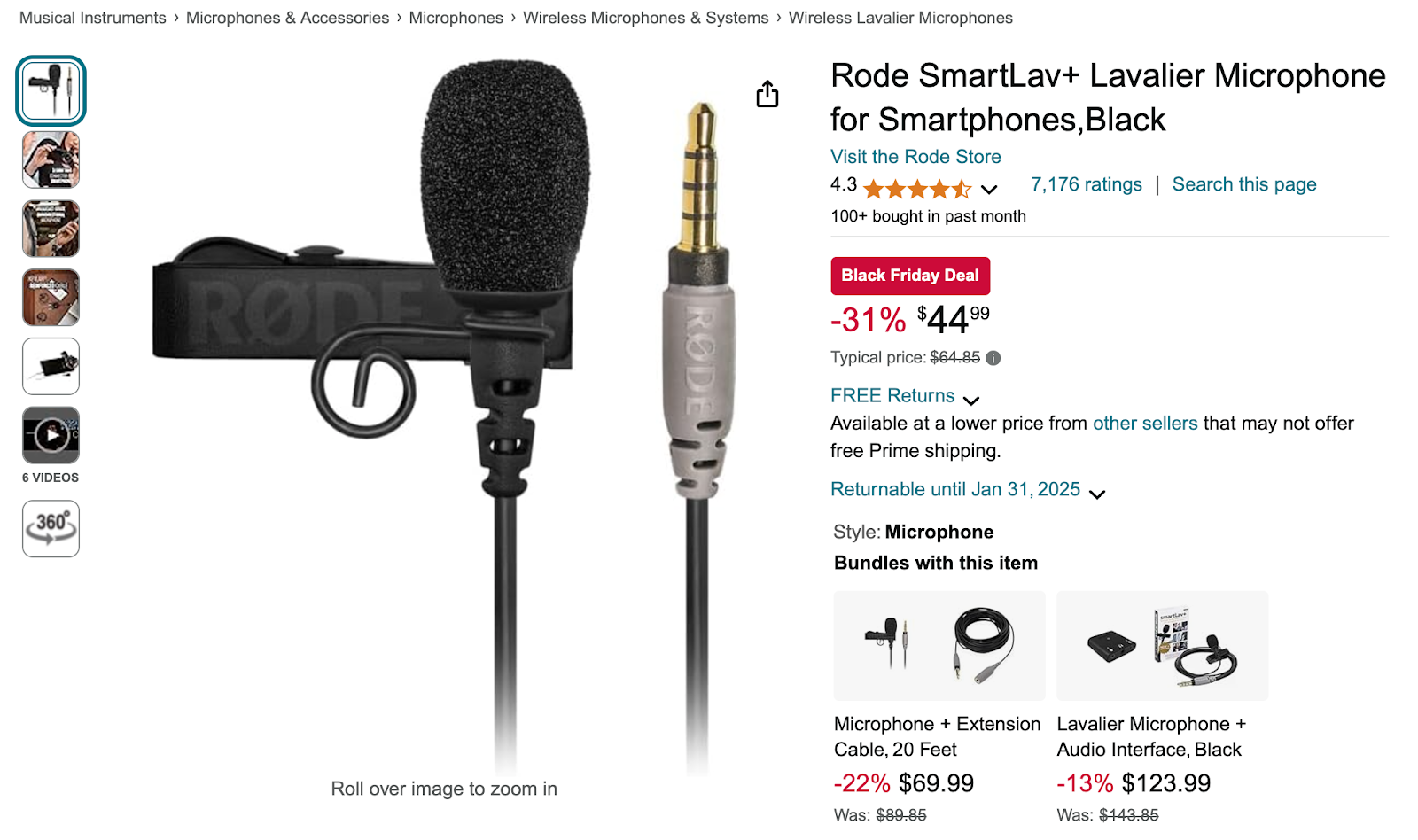1418x840 pixels.
Task: Open the 360-degree product view
Action: pos(51,529)
